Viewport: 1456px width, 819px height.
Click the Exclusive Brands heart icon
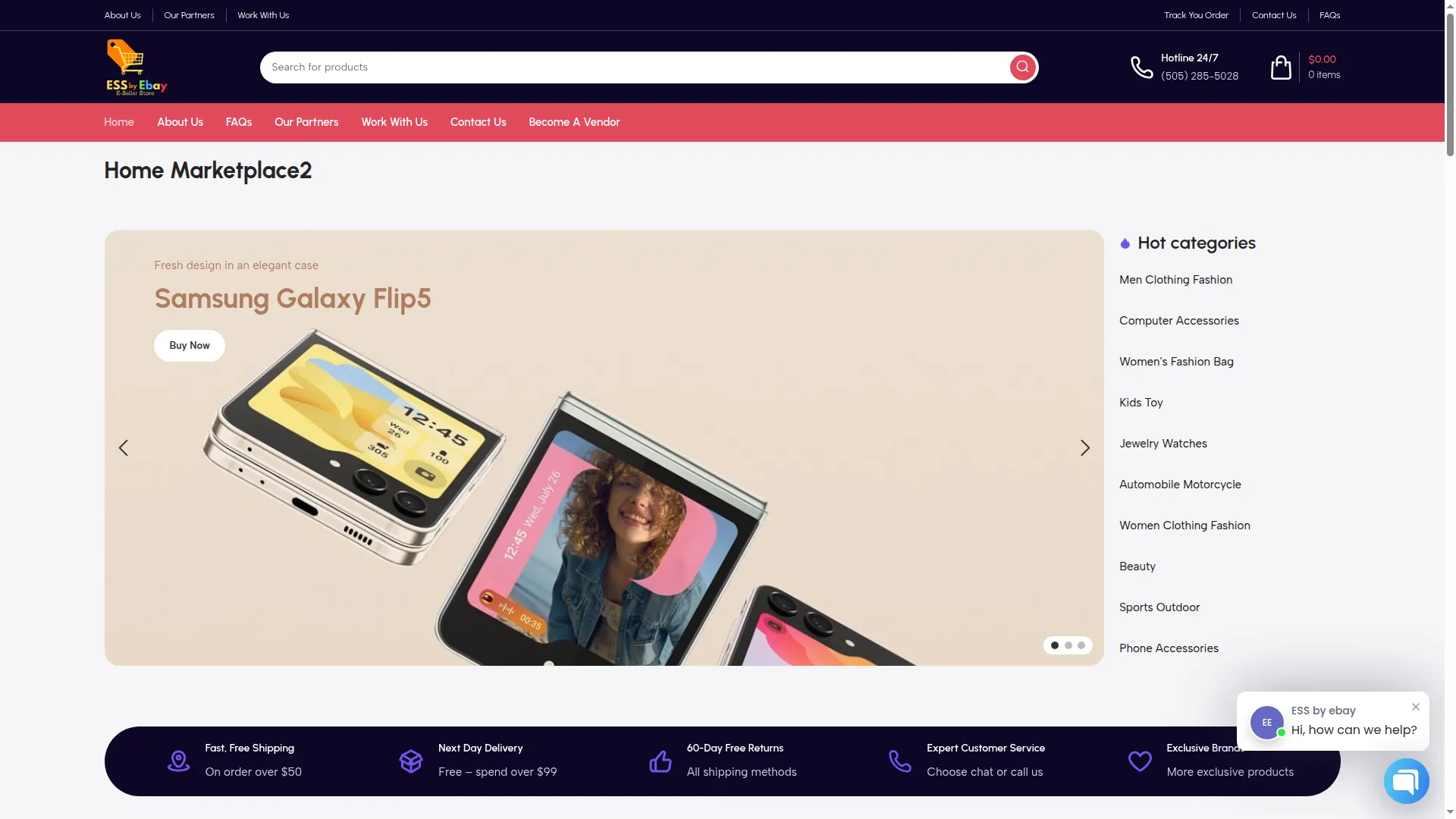coord(1140,761)
